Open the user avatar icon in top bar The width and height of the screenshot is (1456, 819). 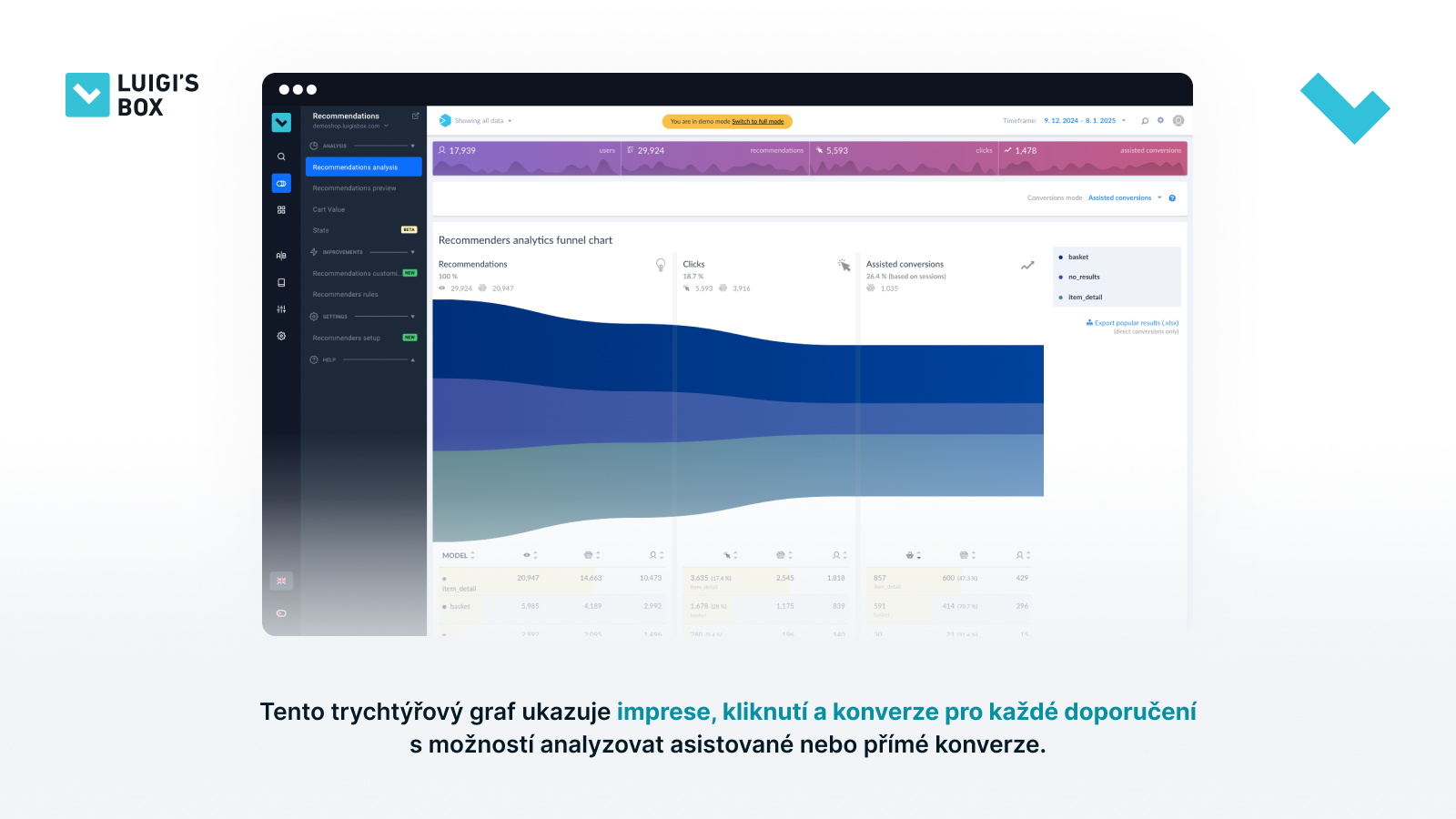coord(1178,120)
